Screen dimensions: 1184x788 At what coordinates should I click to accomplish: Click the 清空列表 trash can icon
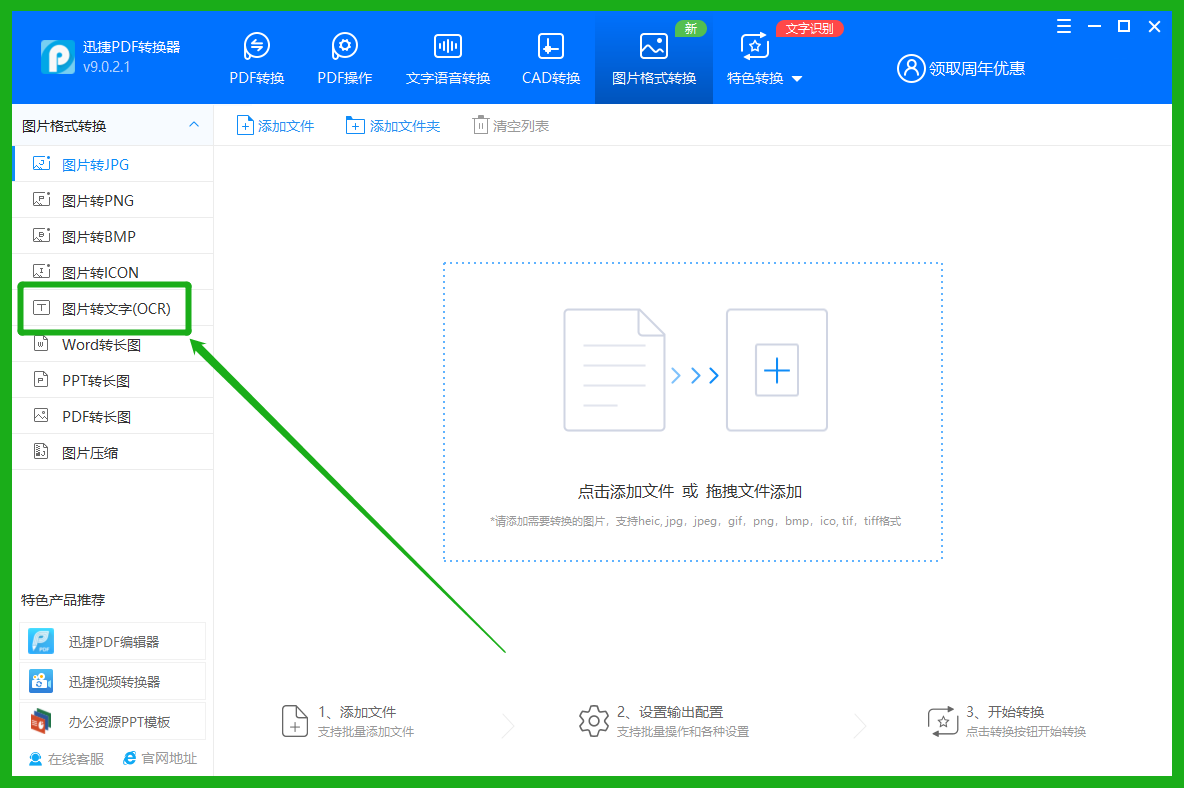pos(480,125)
